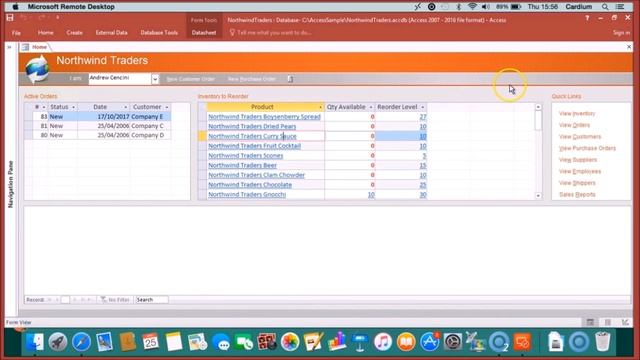
Task: Open FaceTime icon in the Dock
Action: (244, 342)
